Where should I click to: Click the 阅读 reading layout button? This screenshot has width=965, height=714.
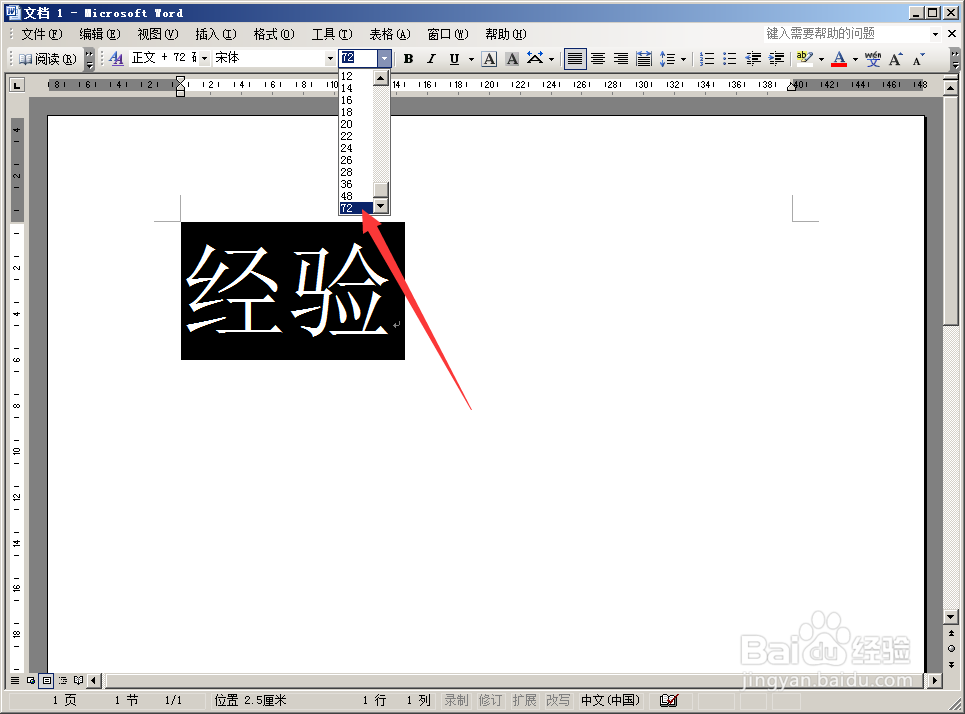coord(47,59)
